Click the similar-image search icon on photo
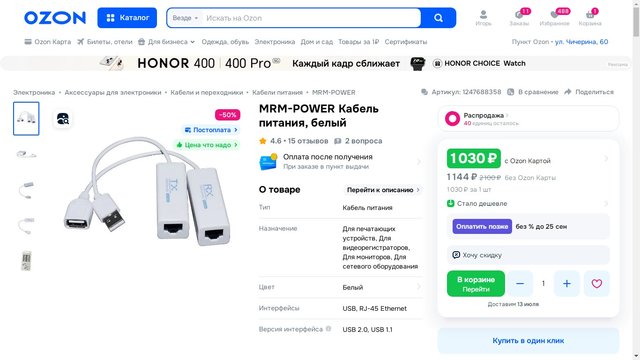The image size is (640, 360). (x=63, y=119)
